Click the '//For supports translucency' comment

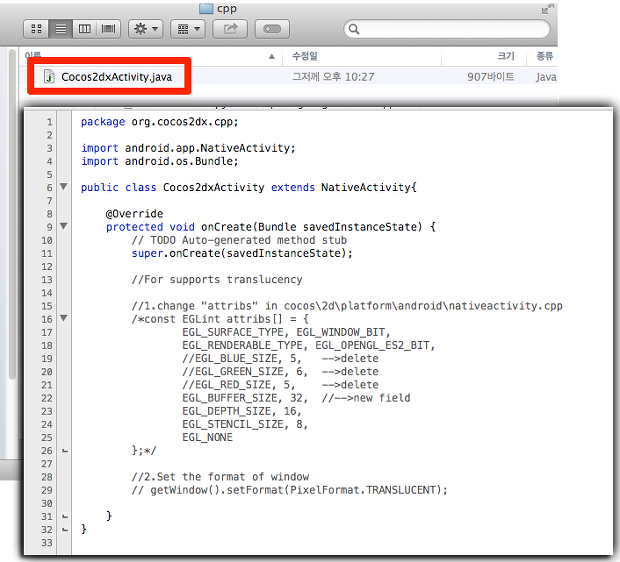tap(217, 280)
